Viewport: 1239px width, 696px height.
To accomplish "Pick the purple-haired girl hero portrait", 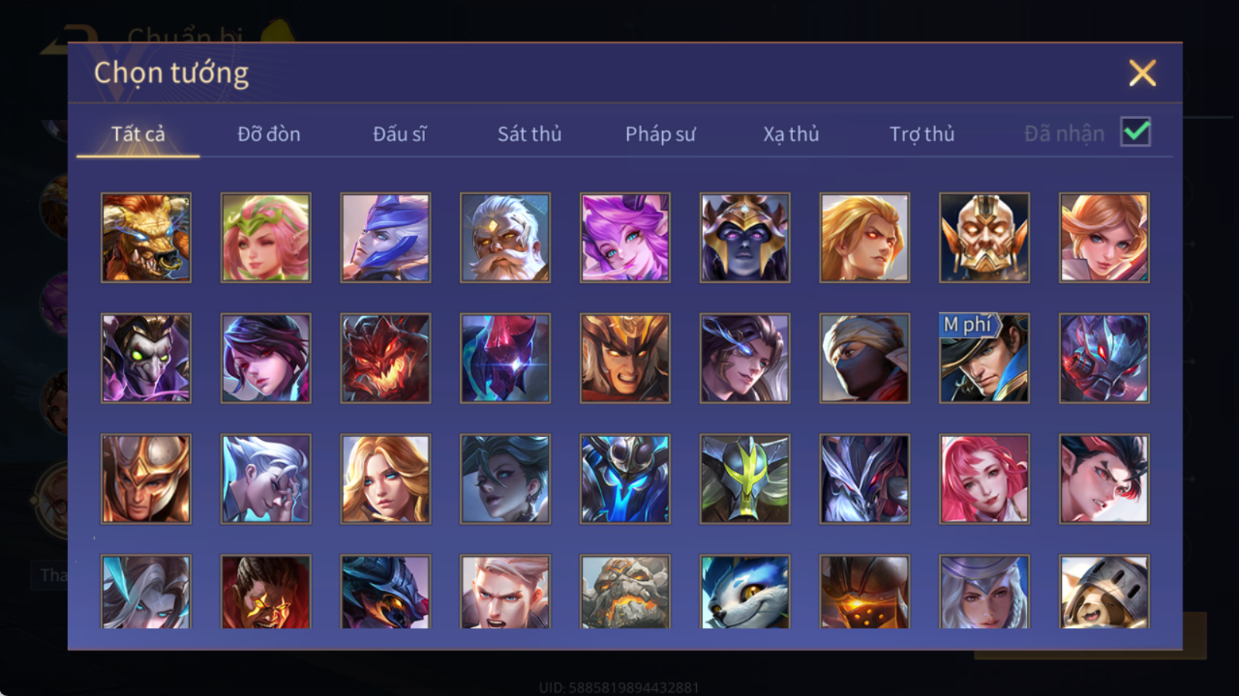I will (x=625, y=238).
